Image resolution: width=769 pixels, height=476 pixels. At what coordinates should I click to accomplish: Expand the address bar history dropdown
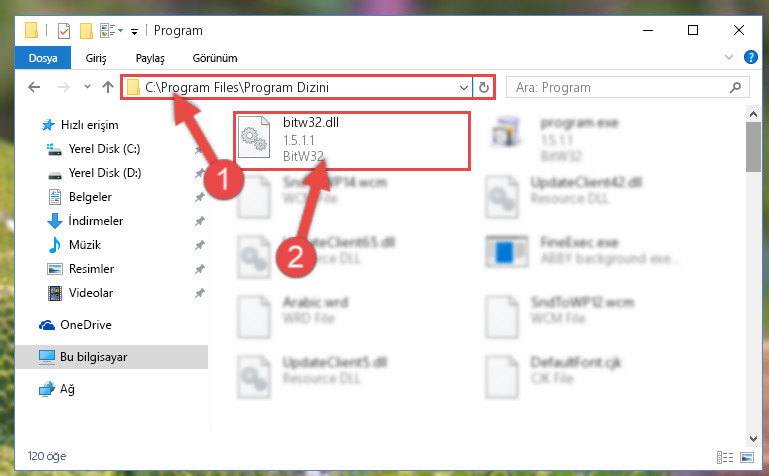coord(463,88)
